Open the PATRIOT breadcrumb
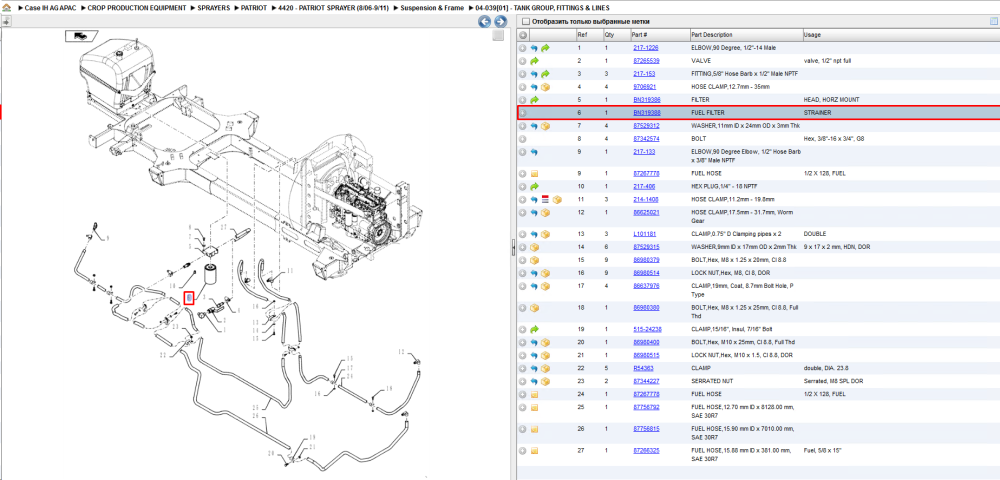This screenshot has height=480, width=1000. click(x=254, y=8)
